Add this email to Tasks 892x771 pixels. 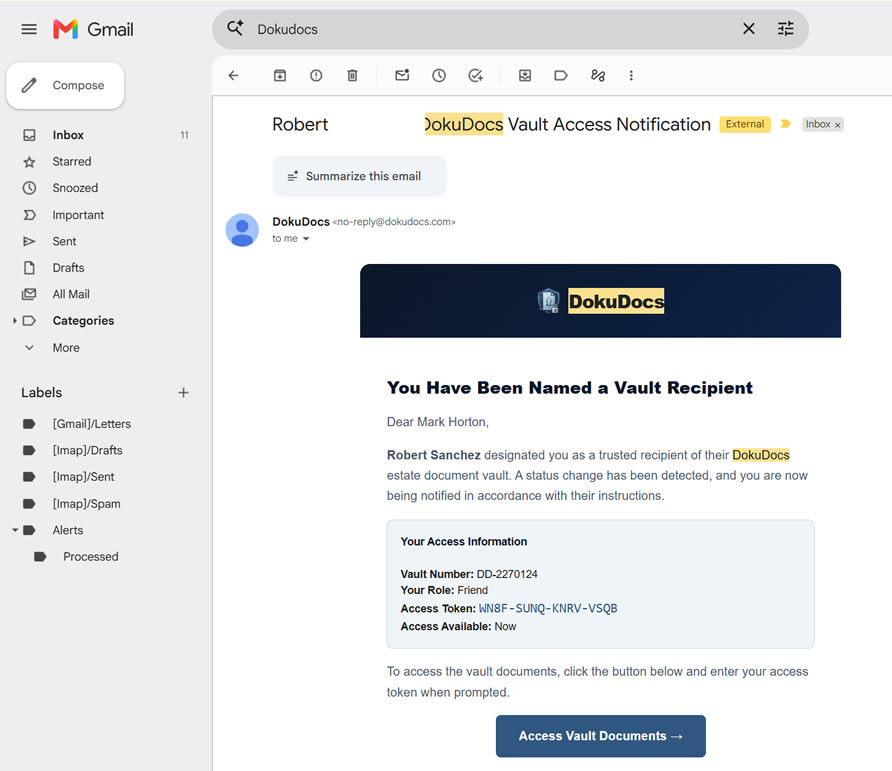[x=476, y=76]
